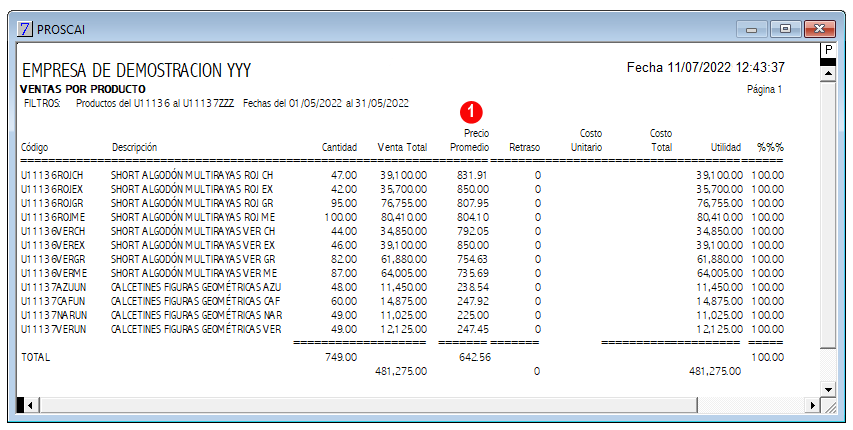Click the black marker beside horizontal scrollbar
This screenshot has height=430, width=853.
click(x=21, y=405)
